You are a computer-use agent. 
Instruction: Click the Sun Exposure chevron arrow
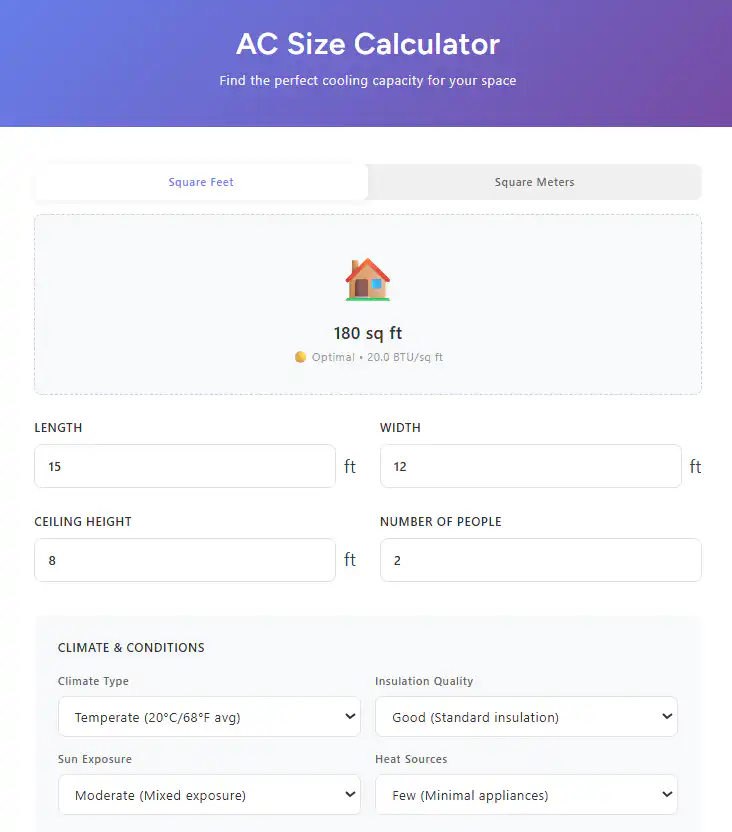[350, 794]
